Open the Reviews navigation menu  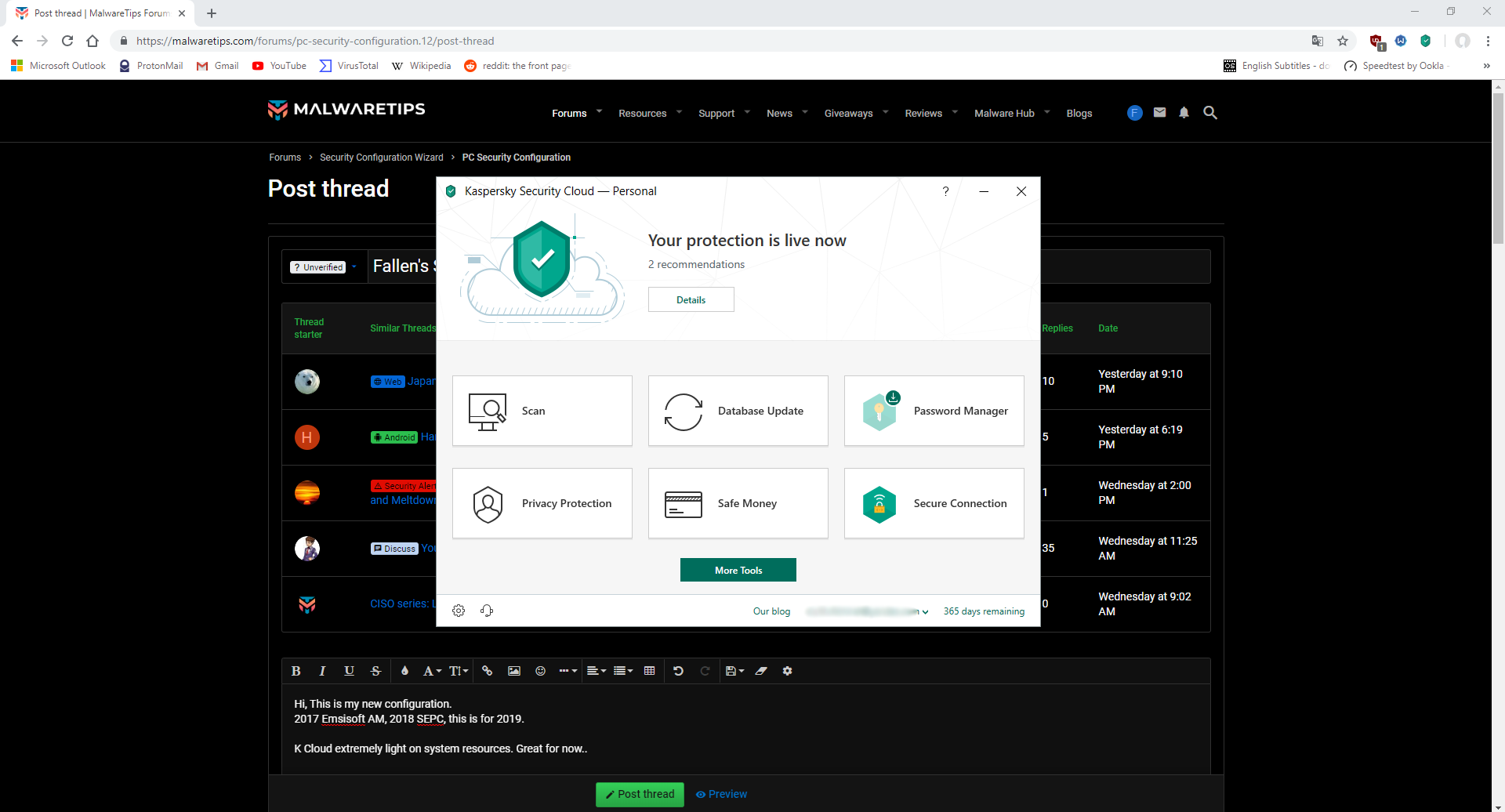pos(923,114)
